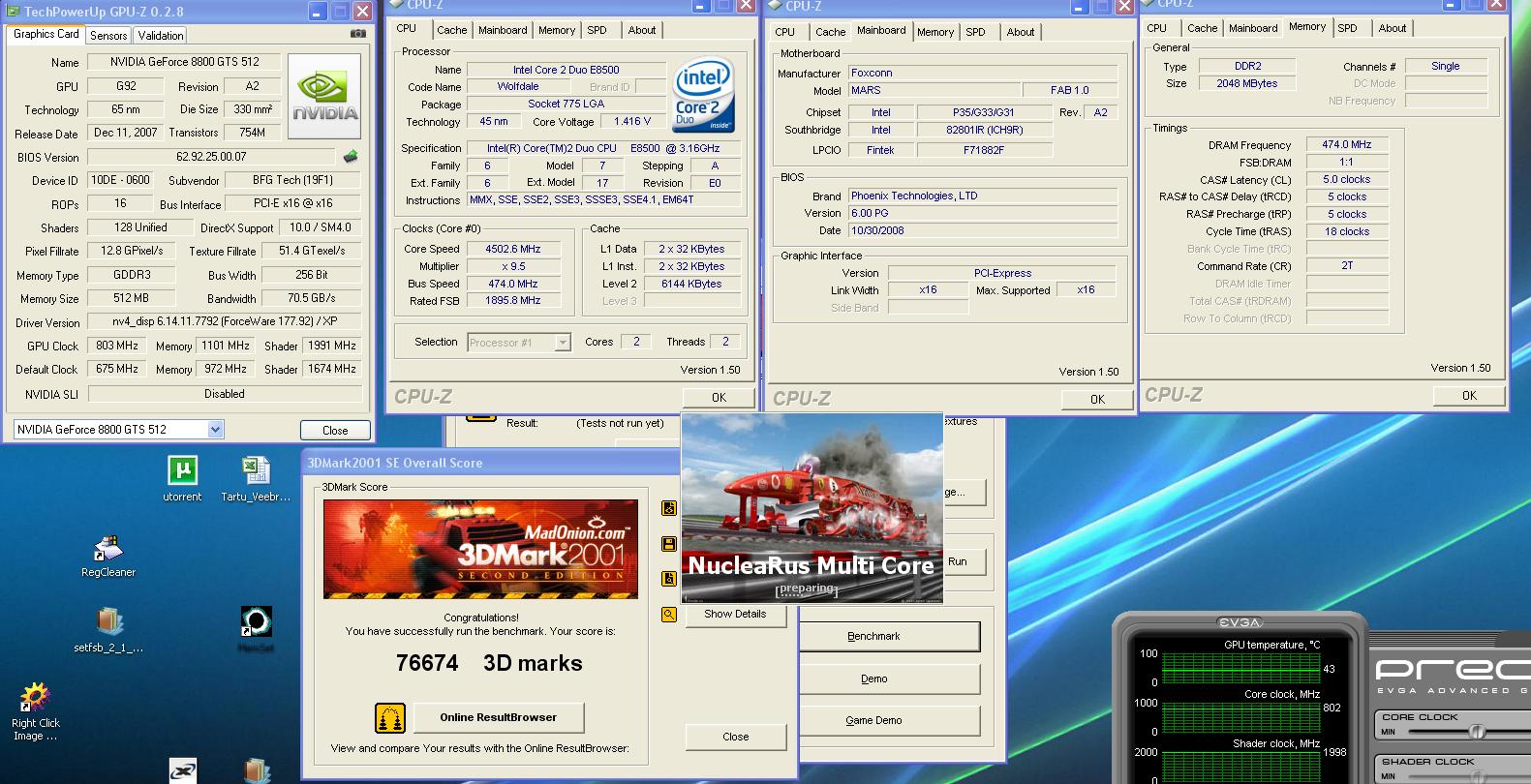Open Memory tab in first CPU-Z window
This screenshot has height=784, width=1531.
[x=557, y=30]
